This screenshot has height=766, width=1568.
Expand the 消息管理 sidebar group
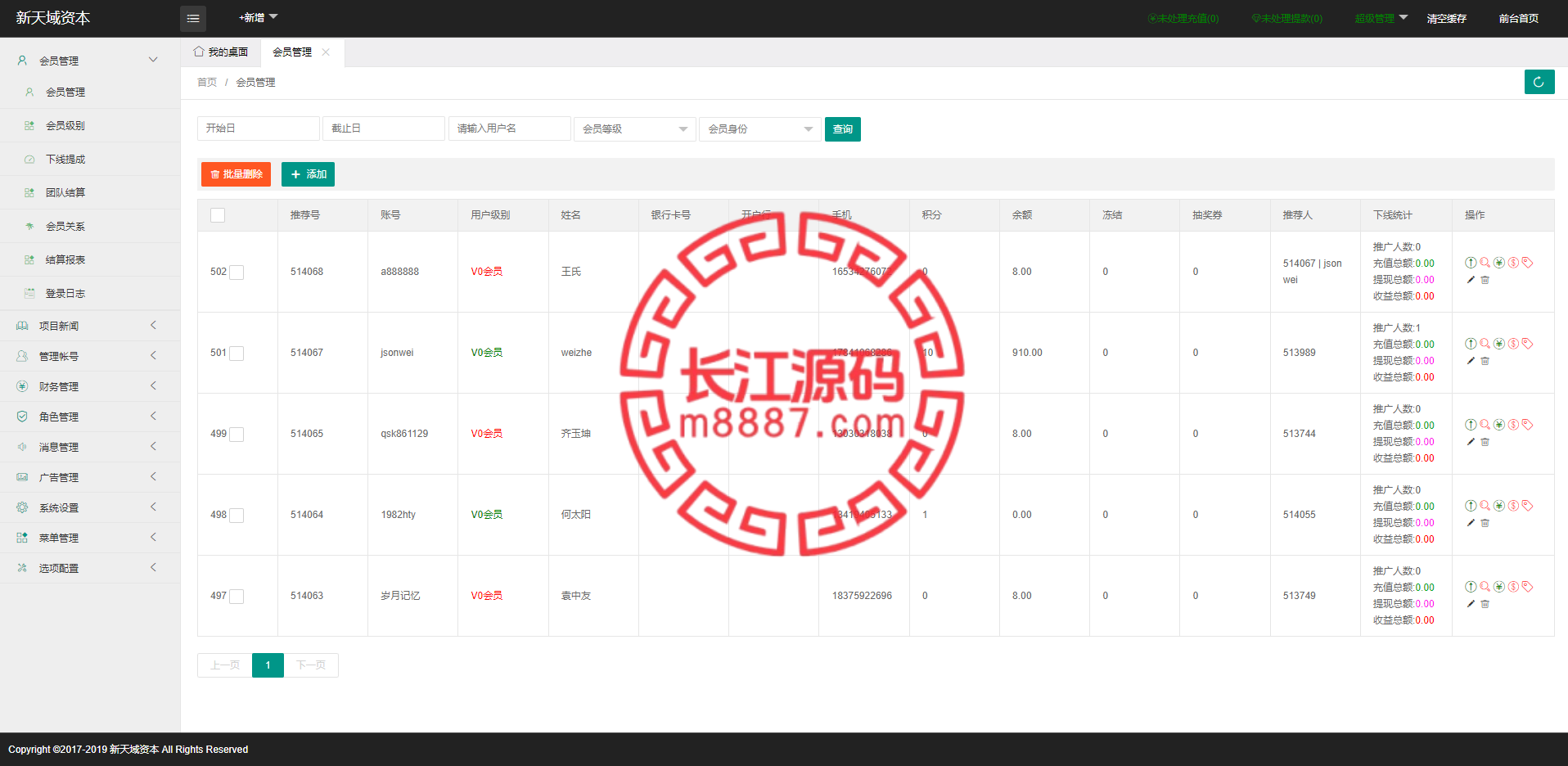point(90,447)
